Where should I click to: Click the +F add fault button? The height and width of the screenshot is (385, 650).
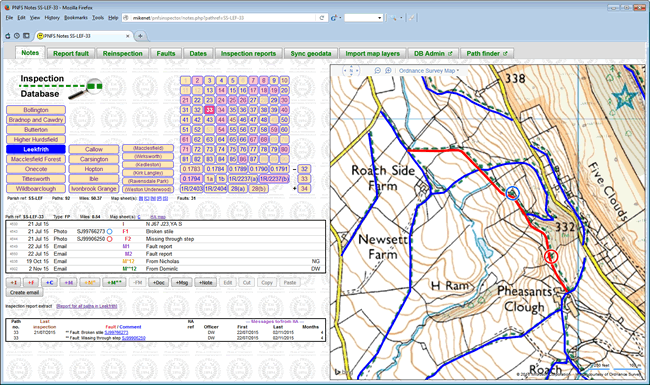tap(30, 283)
